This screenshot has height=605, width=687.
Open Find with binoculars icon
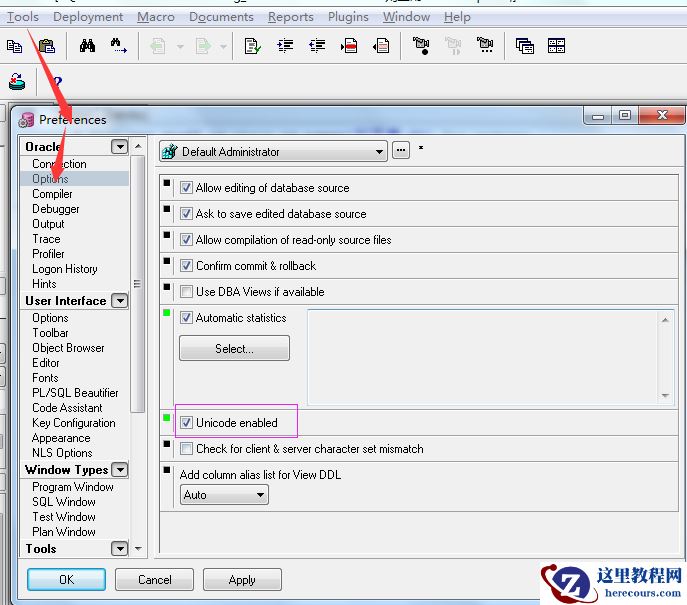point(87,46)
